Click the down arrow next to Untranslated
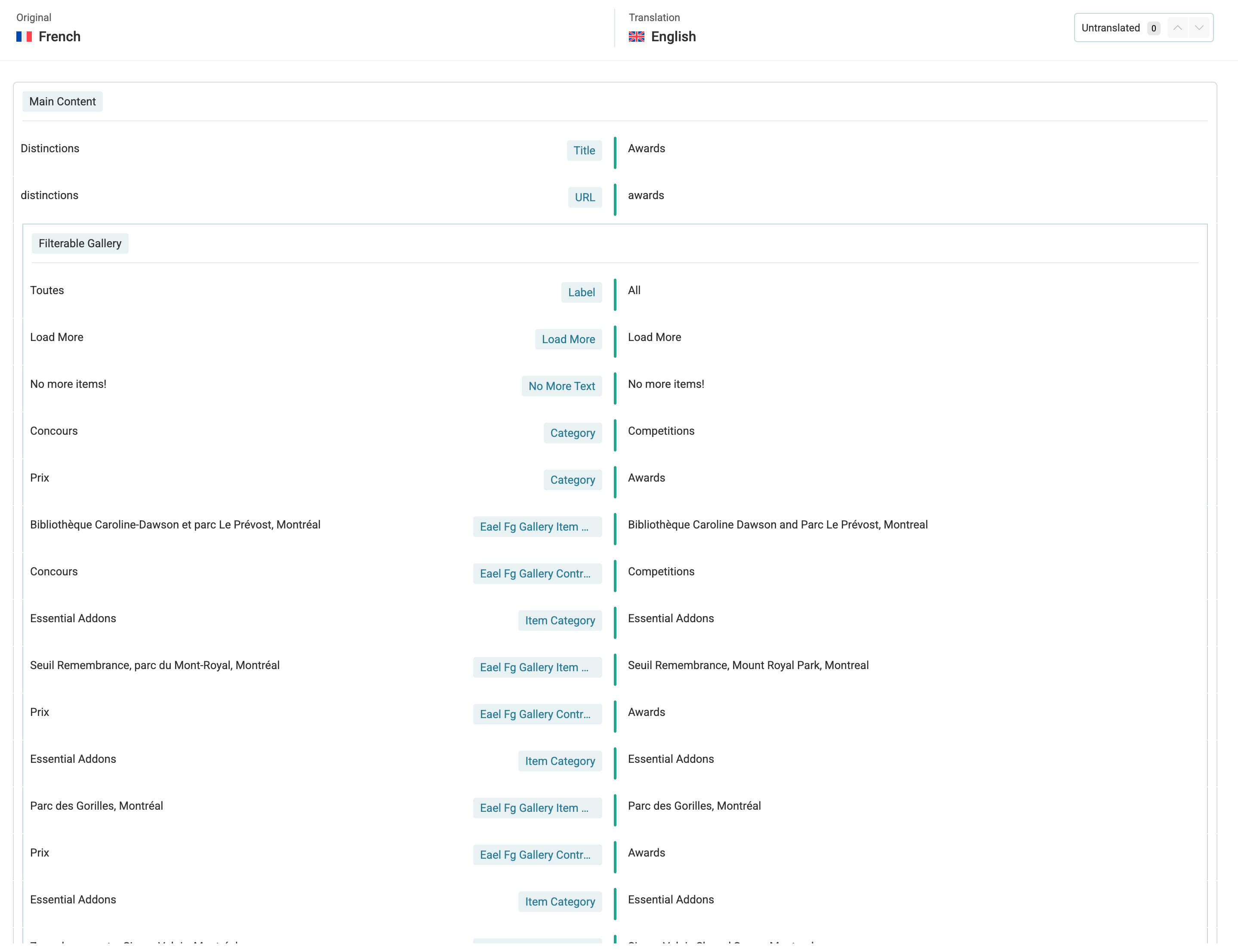Image resolution: width=1238 pixels, height=952 pixels. [x=1198, y=28]
